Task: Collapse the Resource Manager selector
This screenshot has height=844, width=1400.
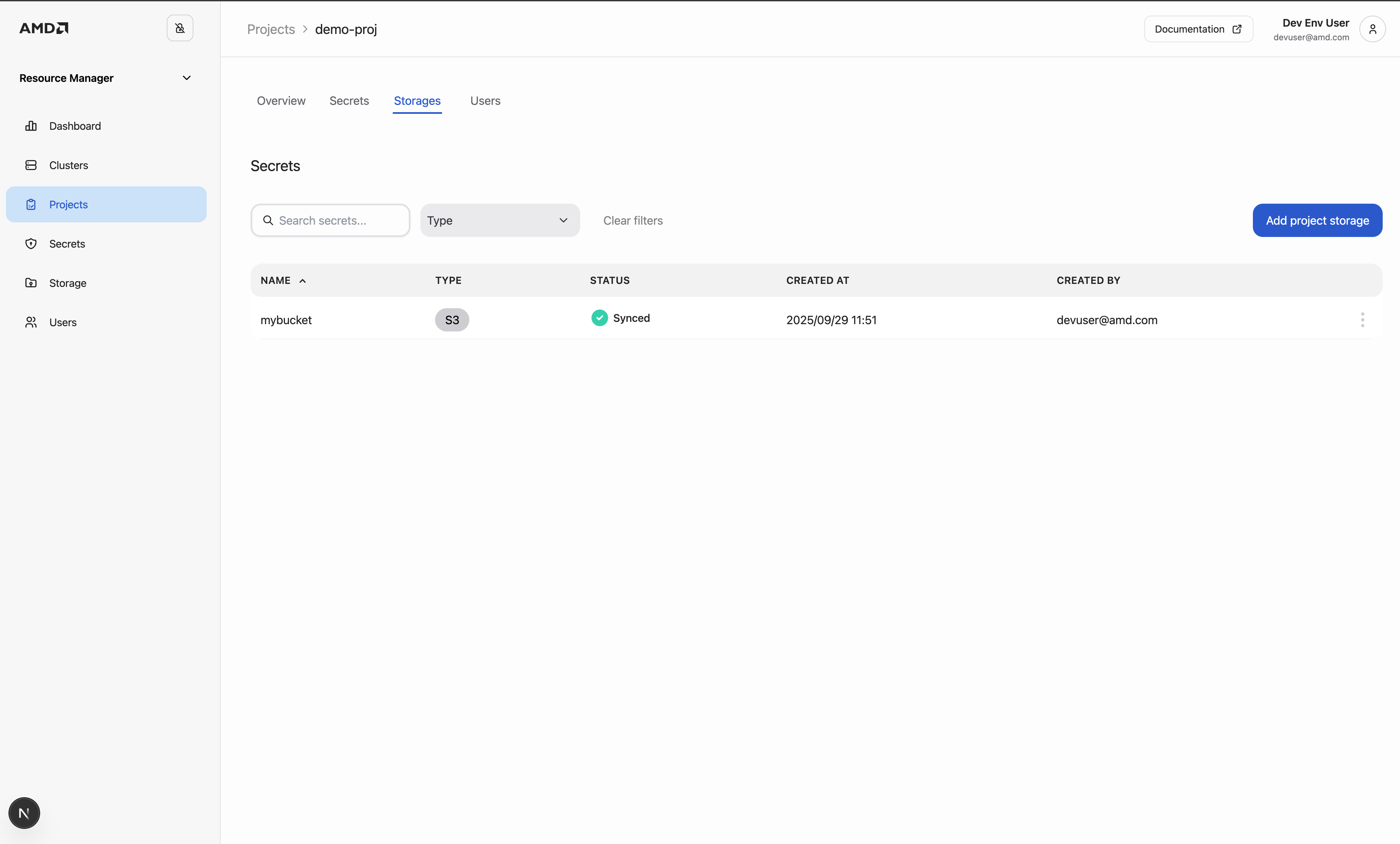Action: coord(186,78)
